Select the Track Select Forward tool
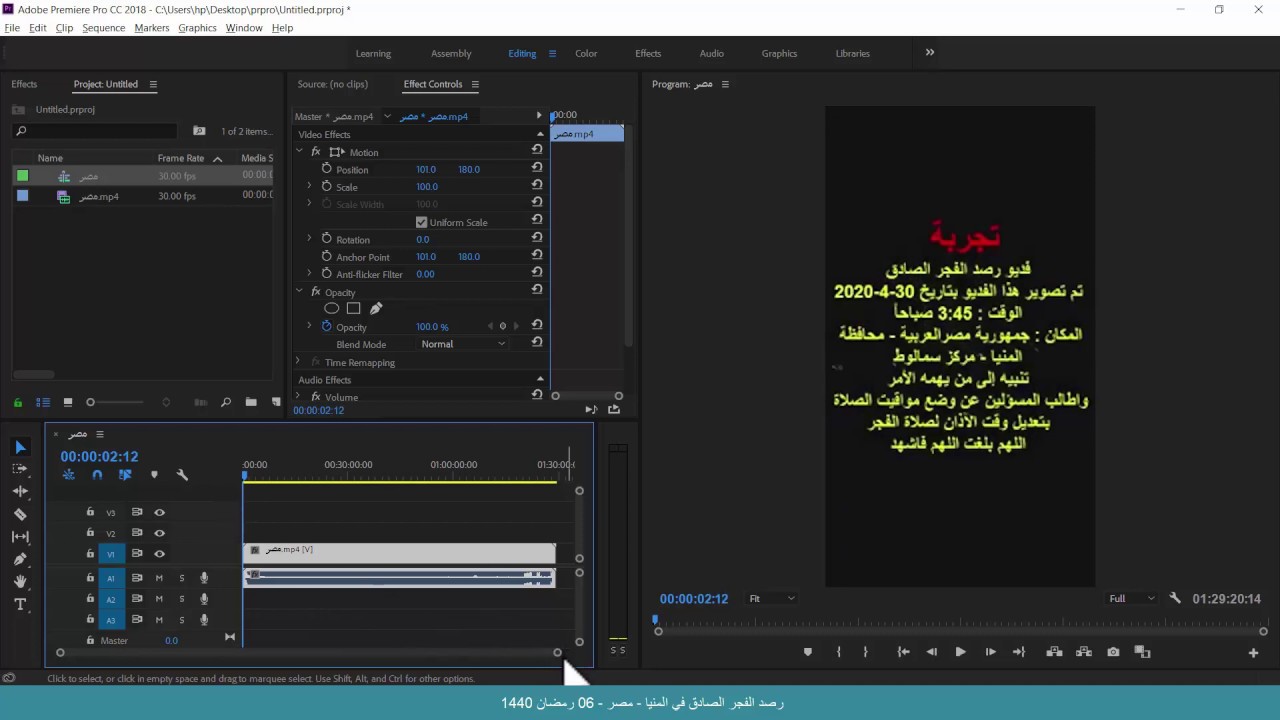 point(20,469)
